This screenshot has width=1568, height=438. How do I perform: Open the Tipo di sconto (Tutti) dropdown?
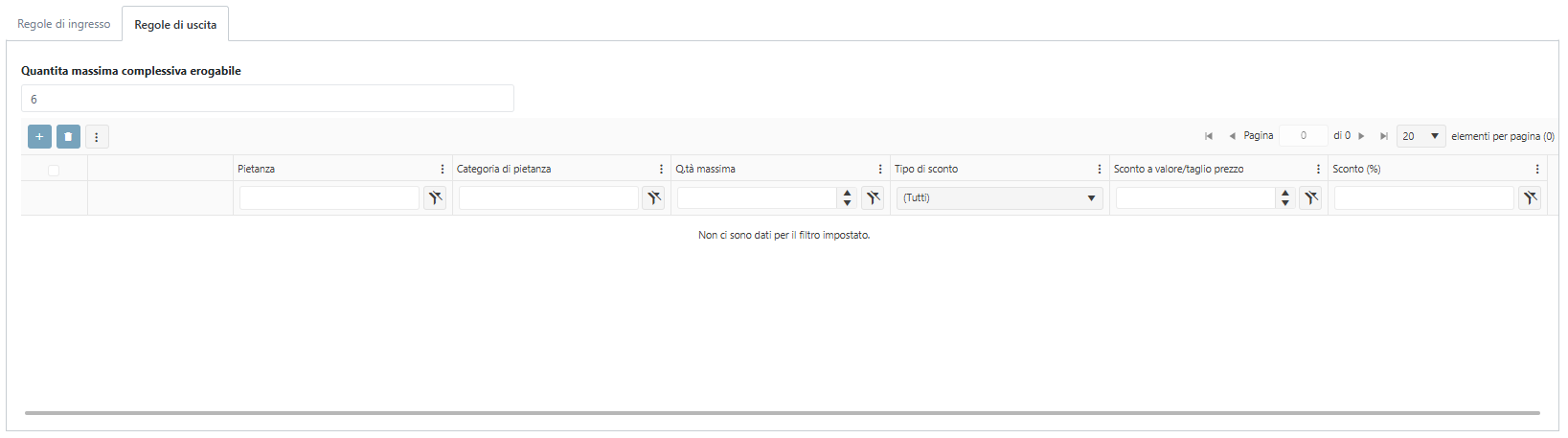point(999,198)
